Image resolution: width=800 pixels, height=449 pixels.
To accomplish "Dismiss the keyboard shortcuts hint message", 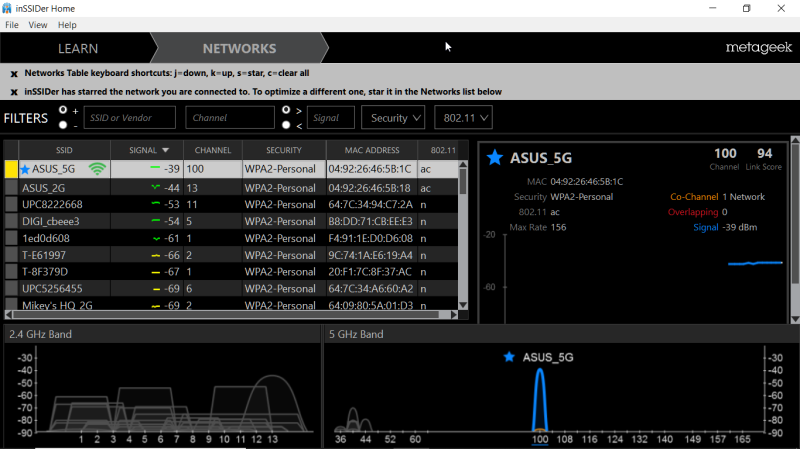I will click(14, 74).
